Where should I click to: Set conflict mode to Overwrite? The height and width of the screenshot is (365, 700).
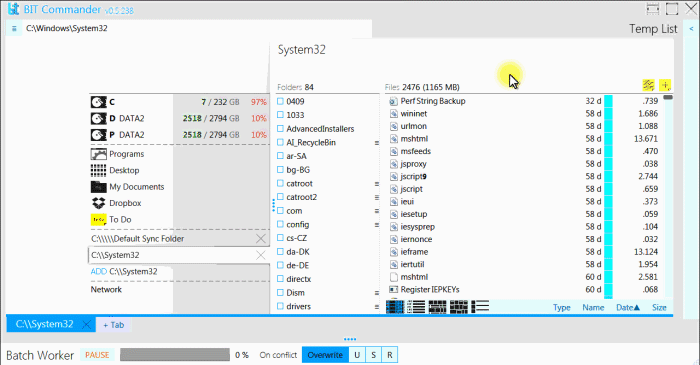(325, 355)
